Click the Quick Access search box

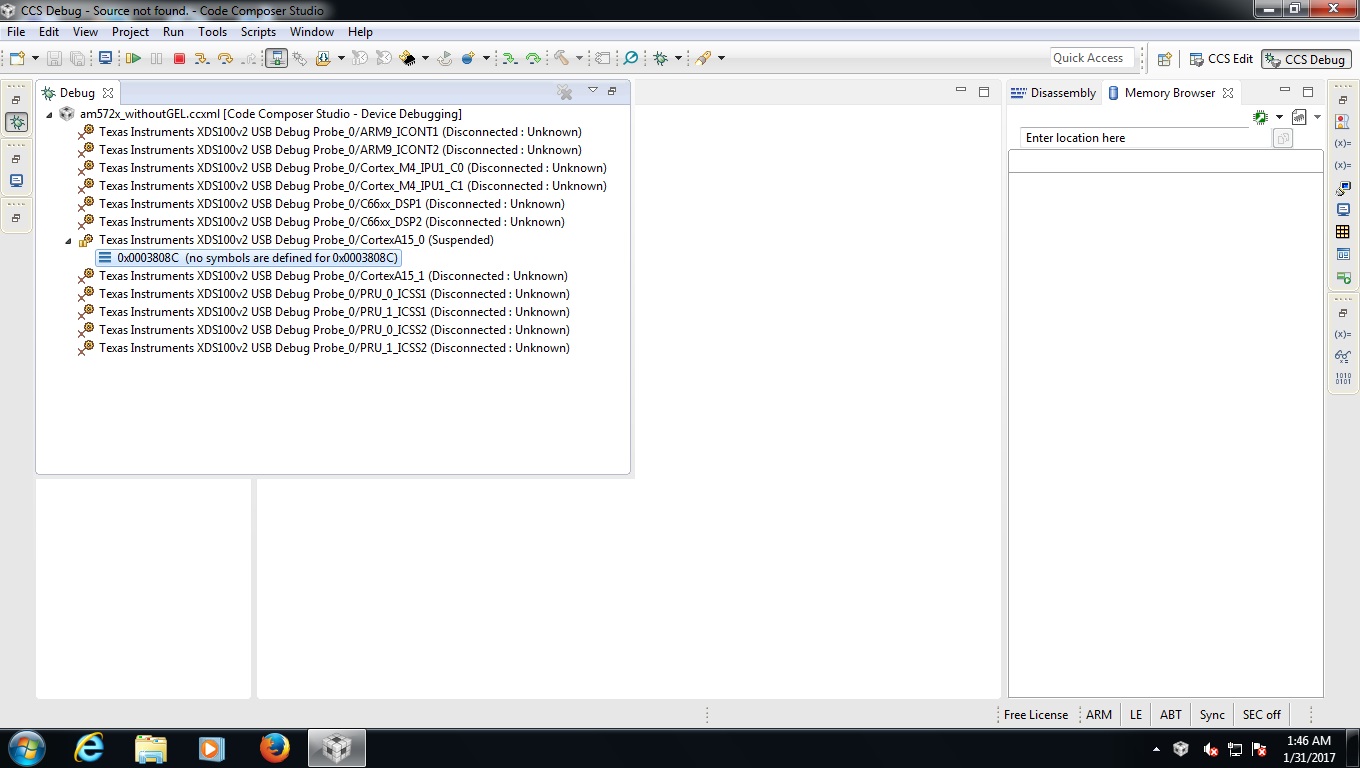1092,58
